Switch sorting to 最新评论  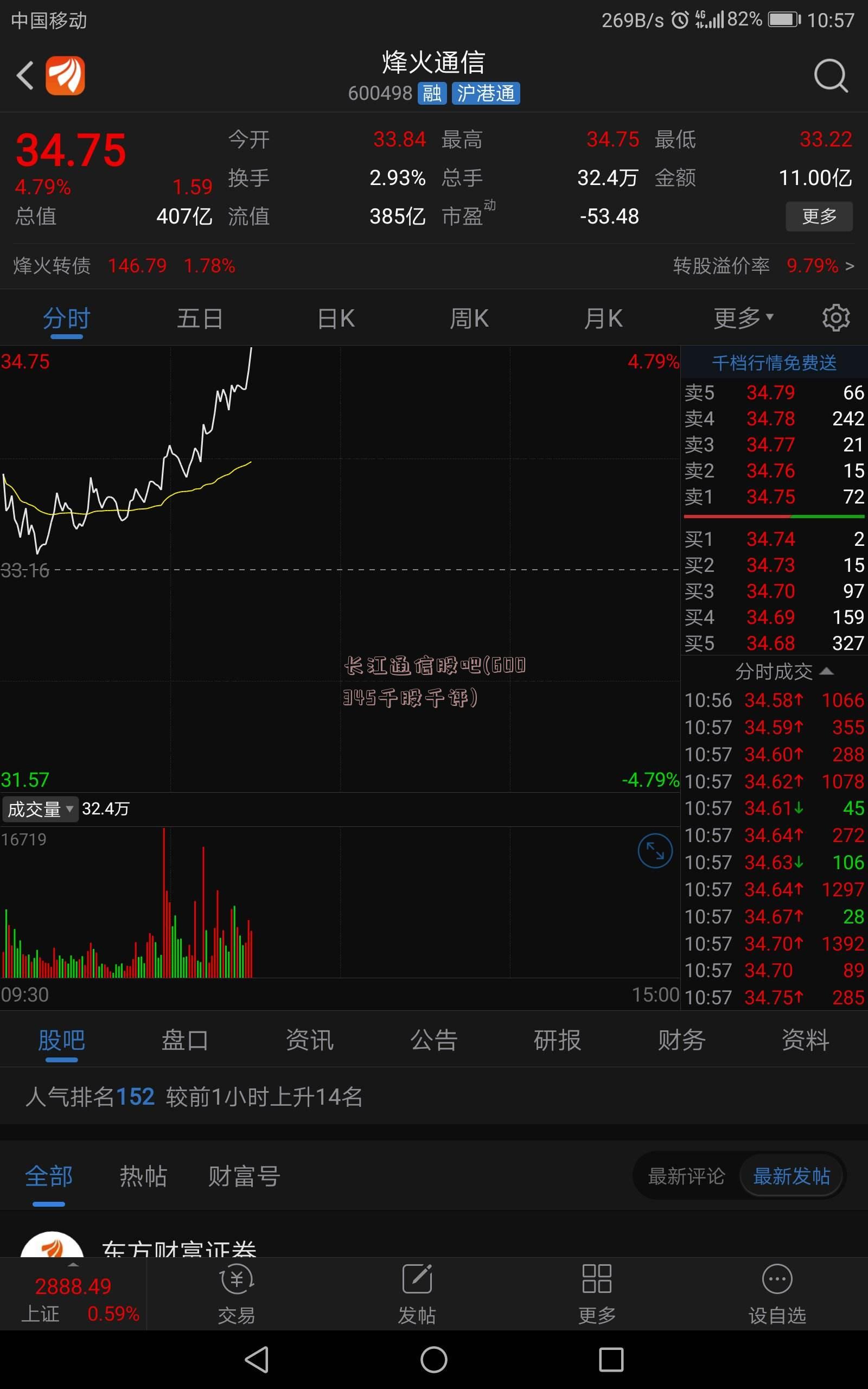coord(686,1177)
